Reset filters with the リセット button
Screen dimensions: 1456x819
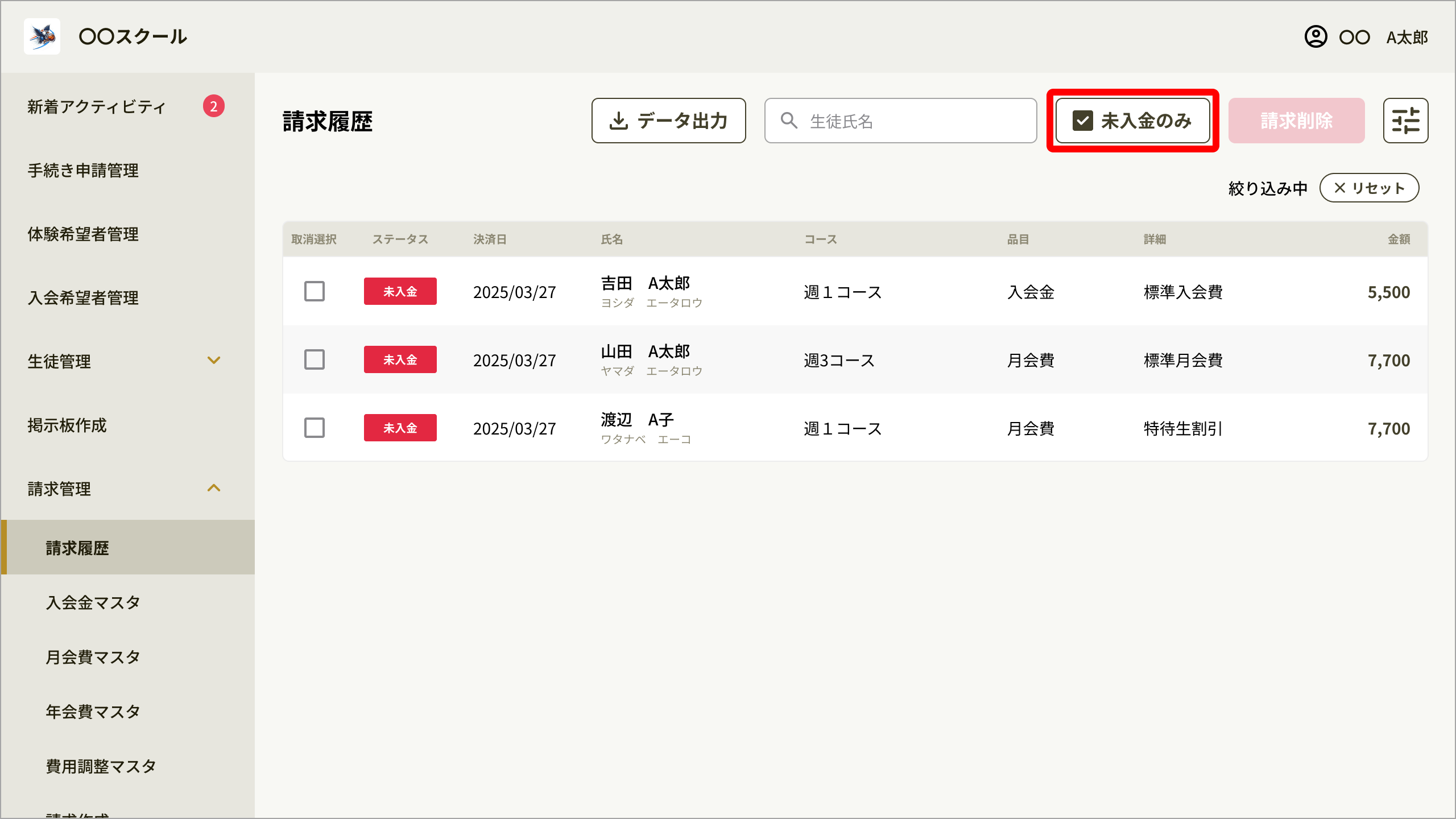(x=1369, y=188)
